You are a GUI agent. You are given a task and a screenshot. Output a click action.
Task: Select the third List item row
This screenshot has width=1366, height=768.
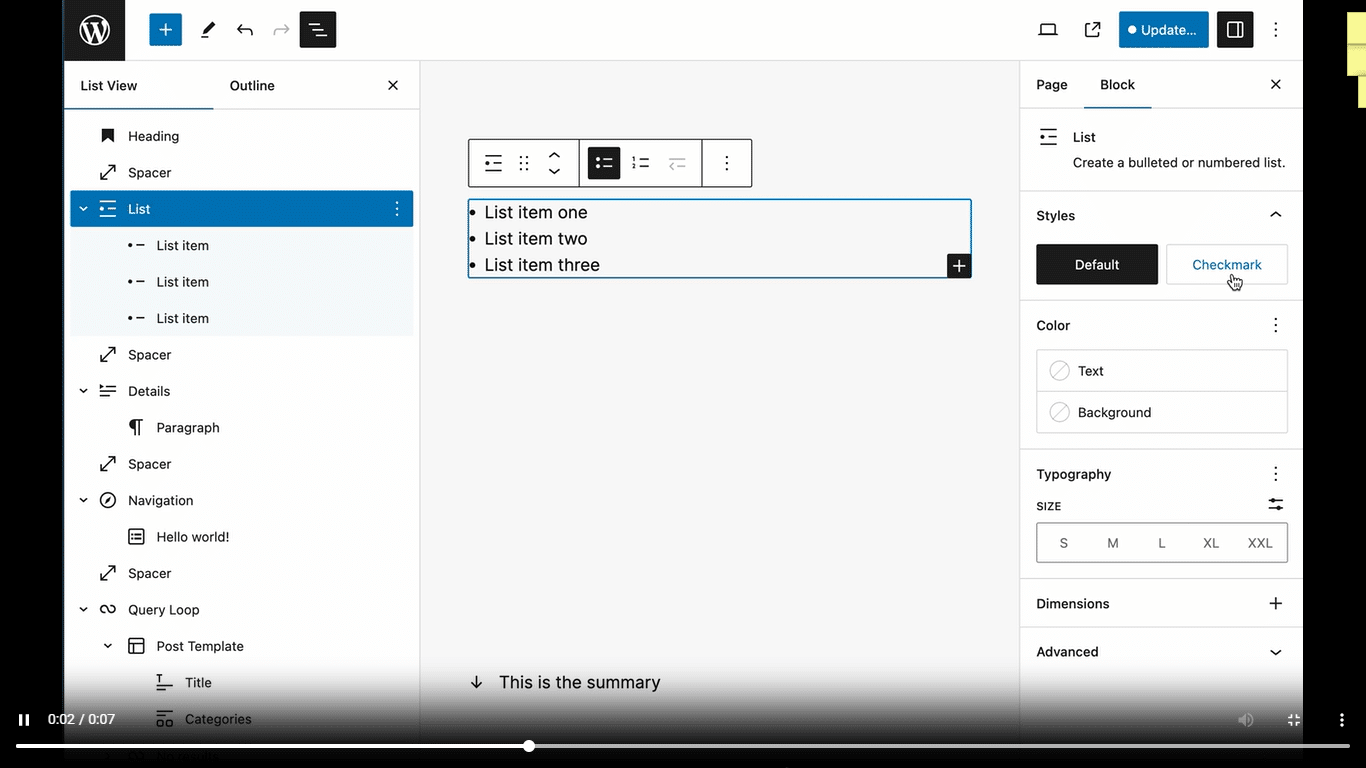click(241, 318)
